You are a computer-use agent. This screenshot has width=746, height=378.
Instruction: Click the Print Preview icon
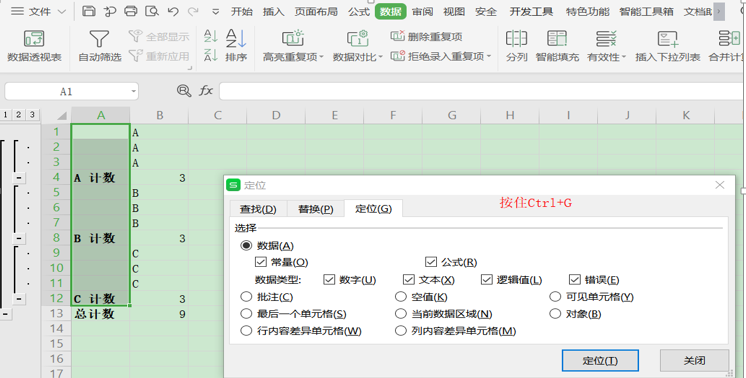(x=152, y=11)
